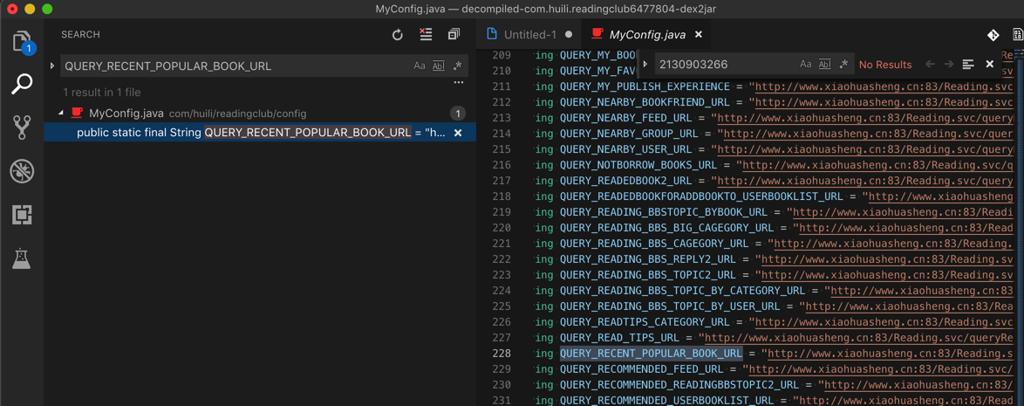
Task: Toggle Match Case in editor find widget
Action: [806, 64]
